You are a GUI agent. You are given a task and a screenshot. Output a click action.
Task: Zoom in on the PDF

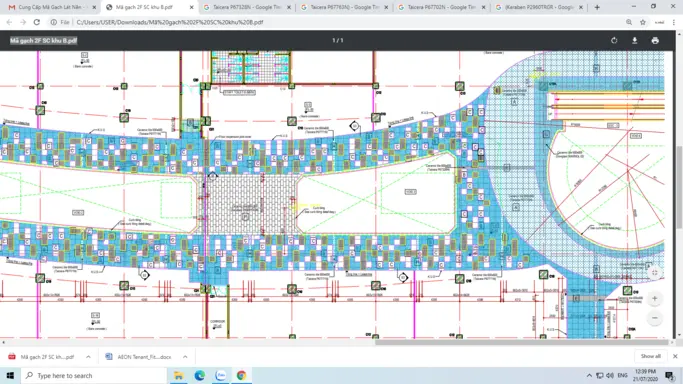(x=654, y=298)
